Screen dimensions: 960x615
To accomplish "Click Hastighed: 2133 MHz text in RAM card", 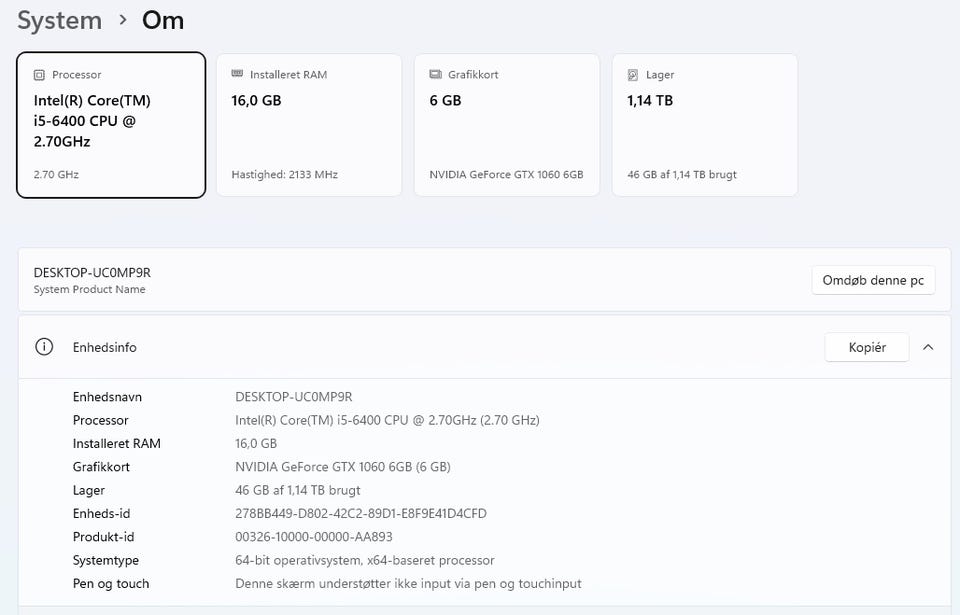I will point(285,175).
